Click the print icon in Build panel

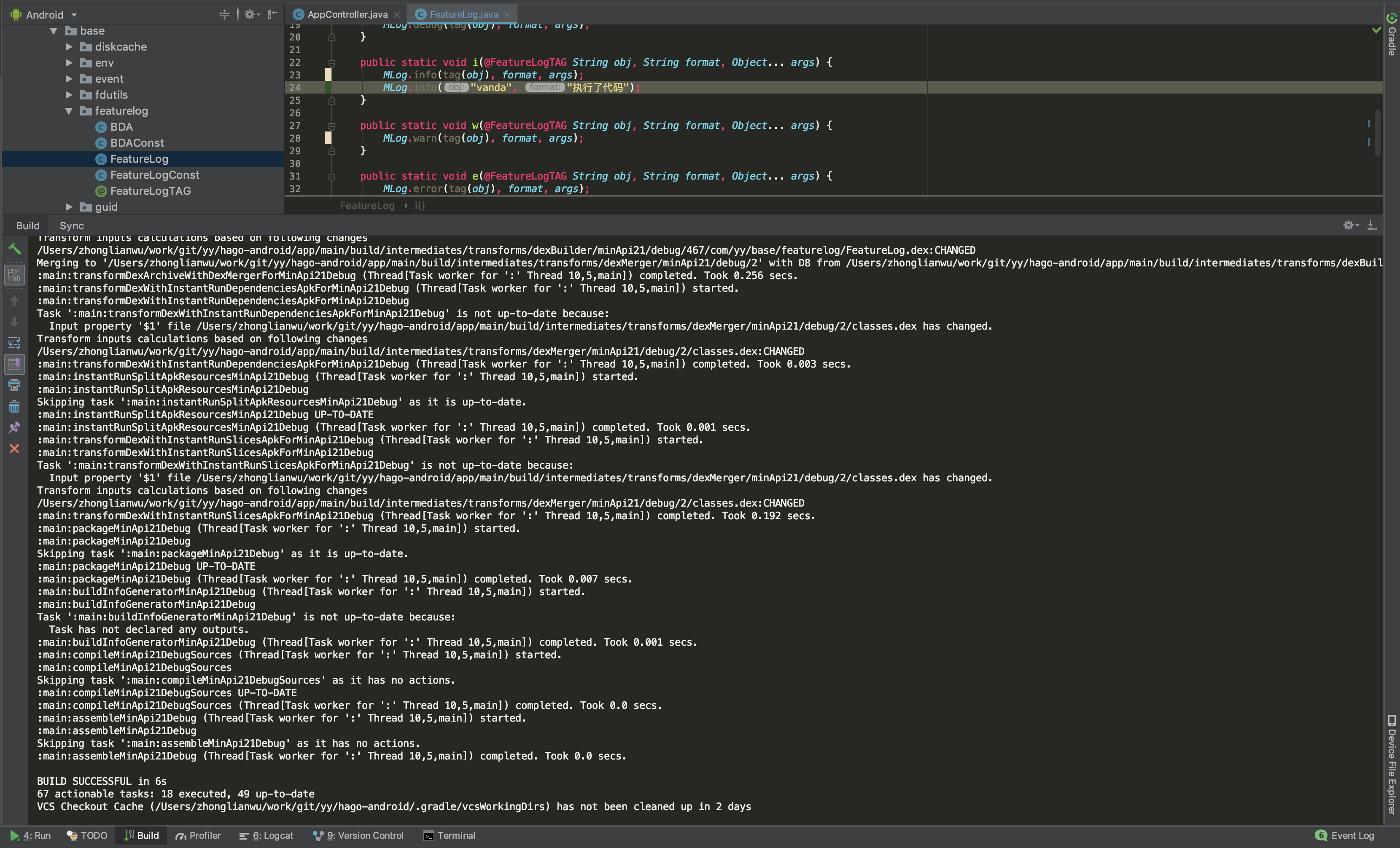point(15,386)
